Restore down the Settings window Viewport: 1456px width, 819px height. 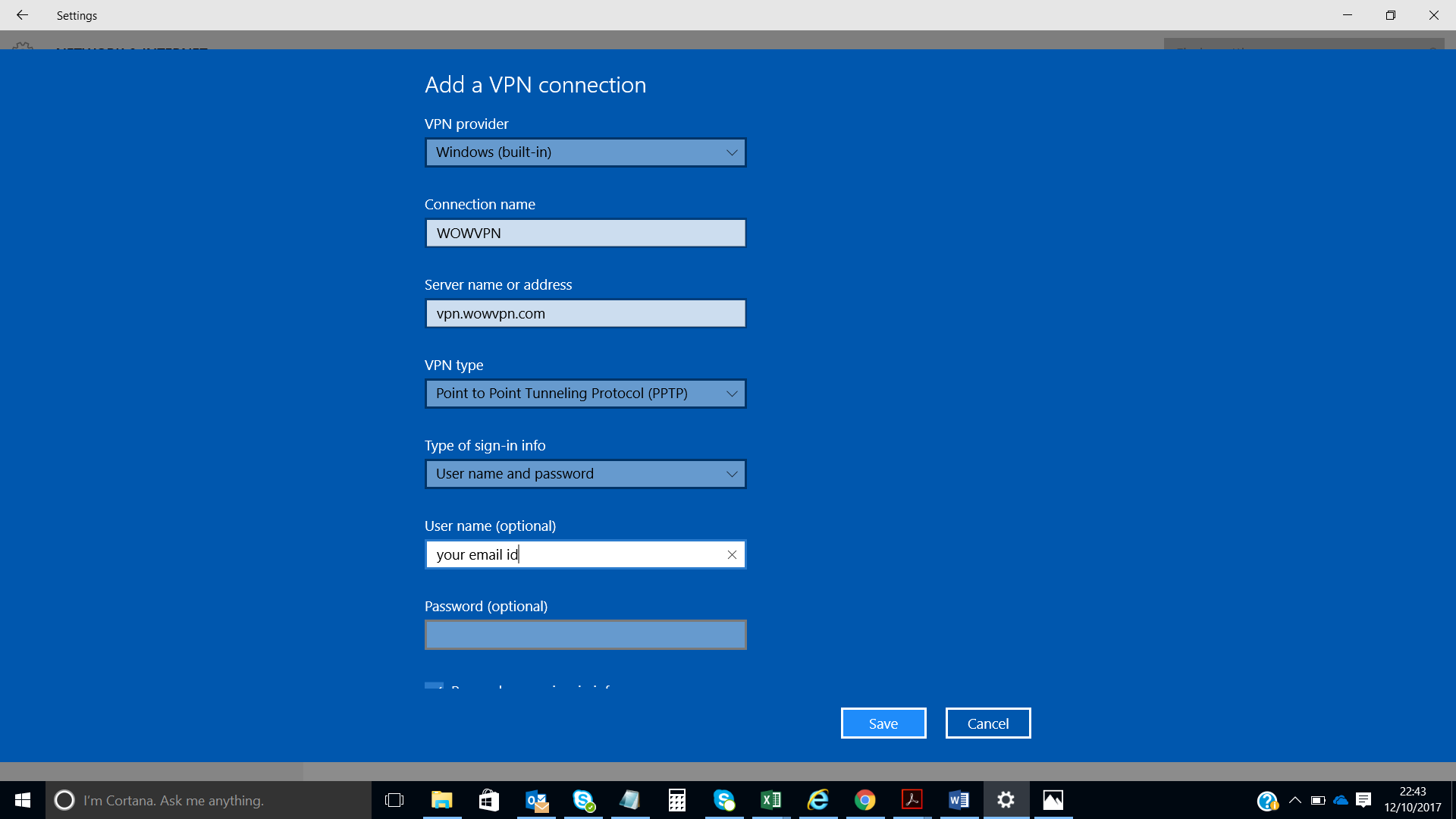1391,15
